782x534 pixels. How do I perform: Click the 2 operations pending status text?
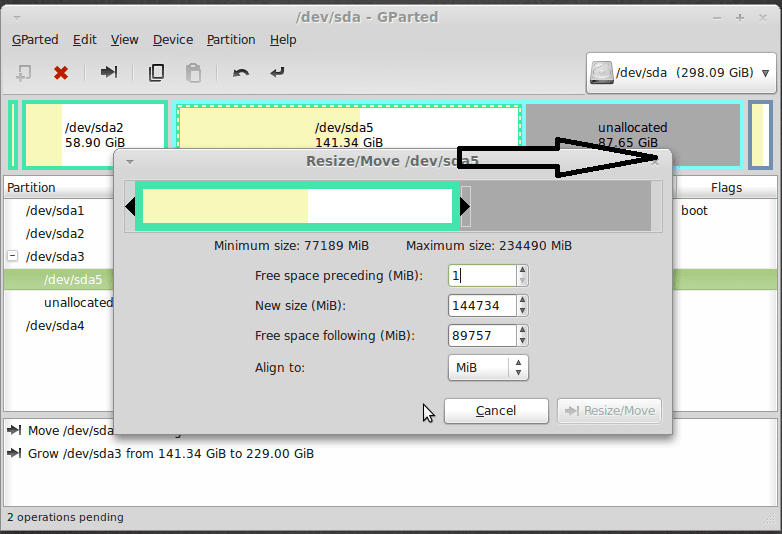pos(65,517)
